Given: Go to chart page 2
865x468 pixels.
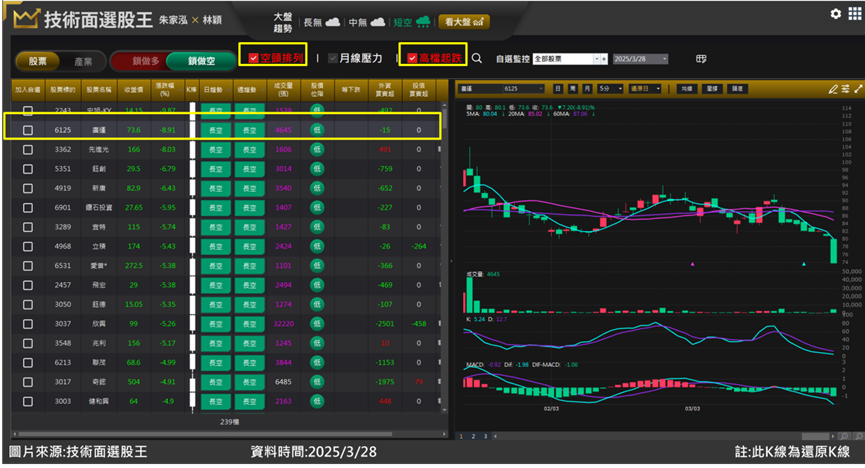Looking at the screenshot, I should [473, 436].
